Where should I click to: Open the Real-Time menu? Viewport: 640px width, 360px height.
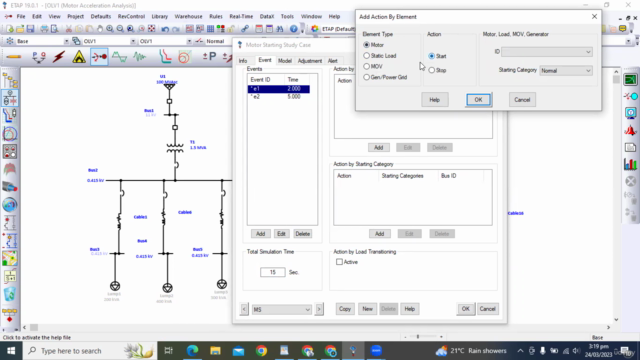pos(241,16)
